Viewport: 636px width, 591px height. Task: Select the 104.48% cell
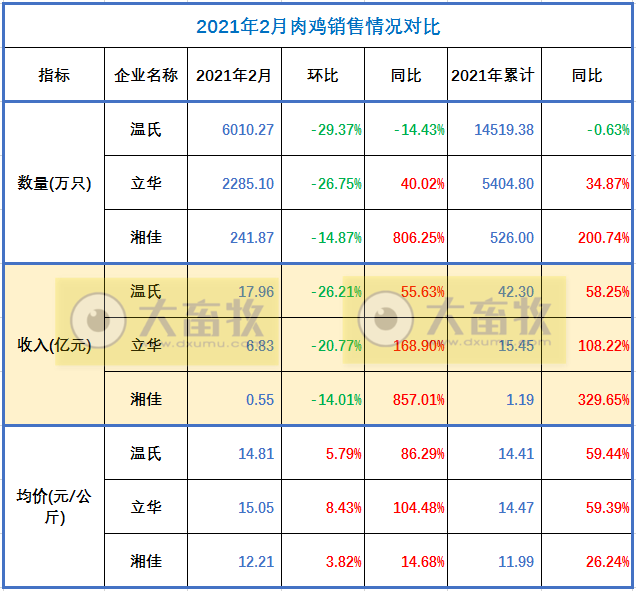coord(419,507)
